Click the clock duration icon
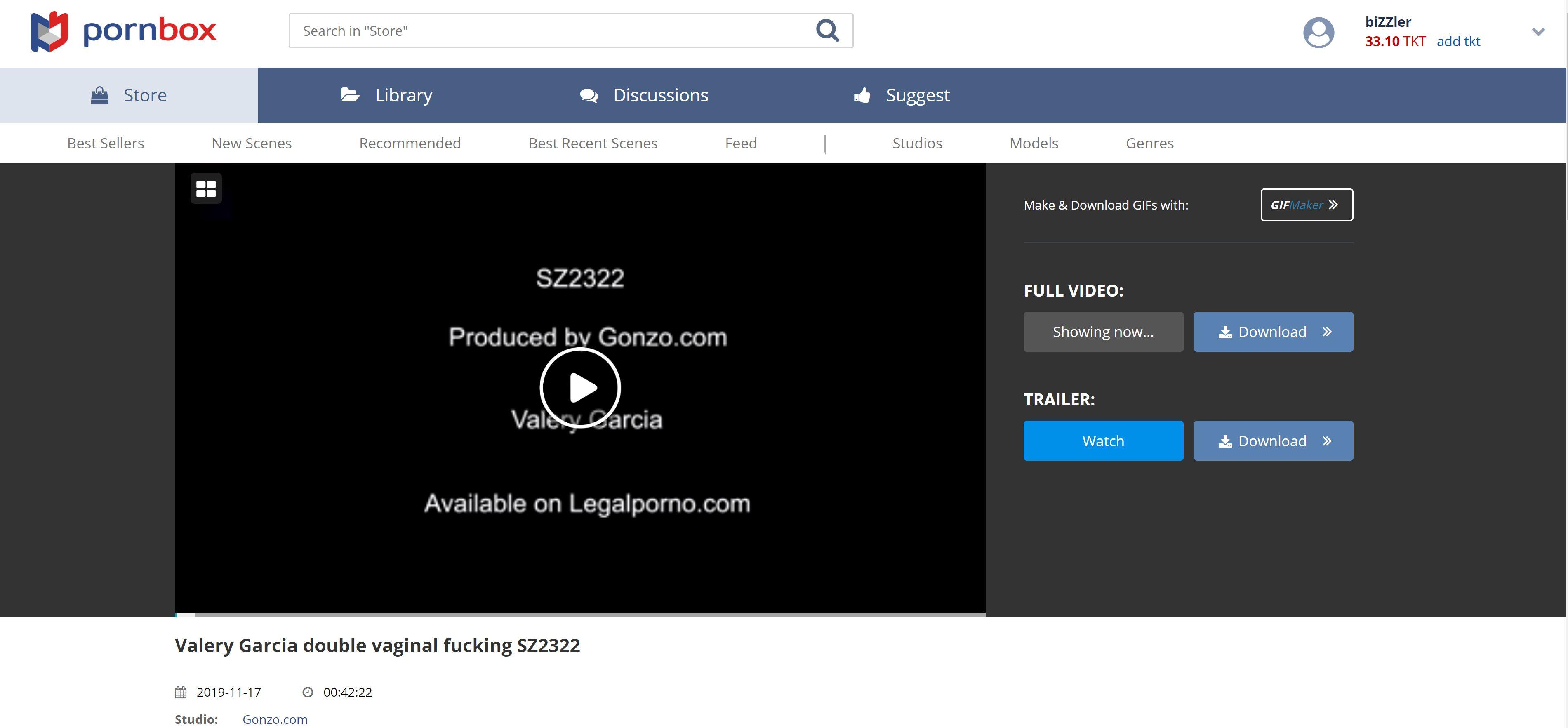This screenshot has height=728, width=1568. [x=308, y=692]
